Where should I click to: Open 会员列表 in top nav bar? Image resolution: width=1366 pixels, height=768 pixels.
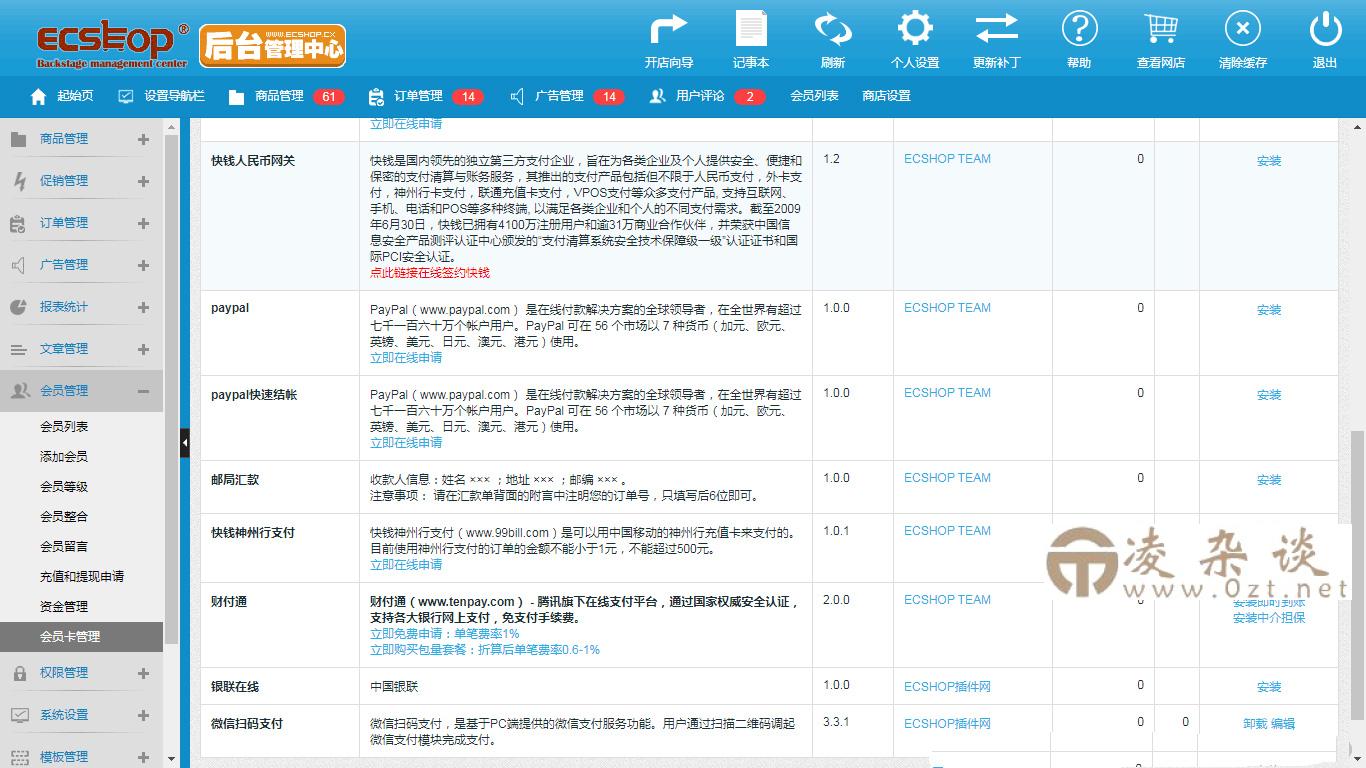coord(814,96)
